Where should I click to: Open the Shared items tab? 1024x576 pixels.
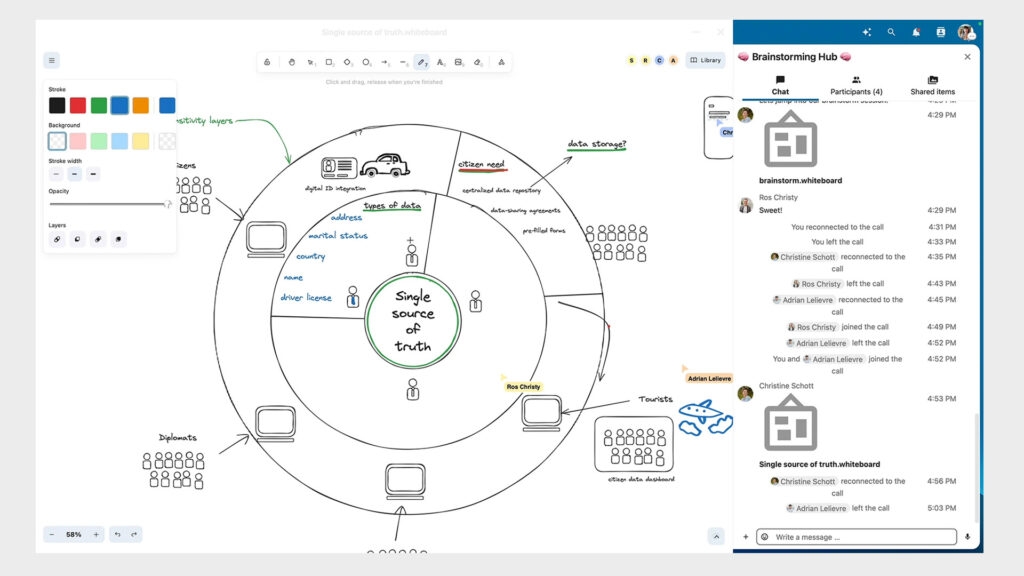(x=933, y=86)
